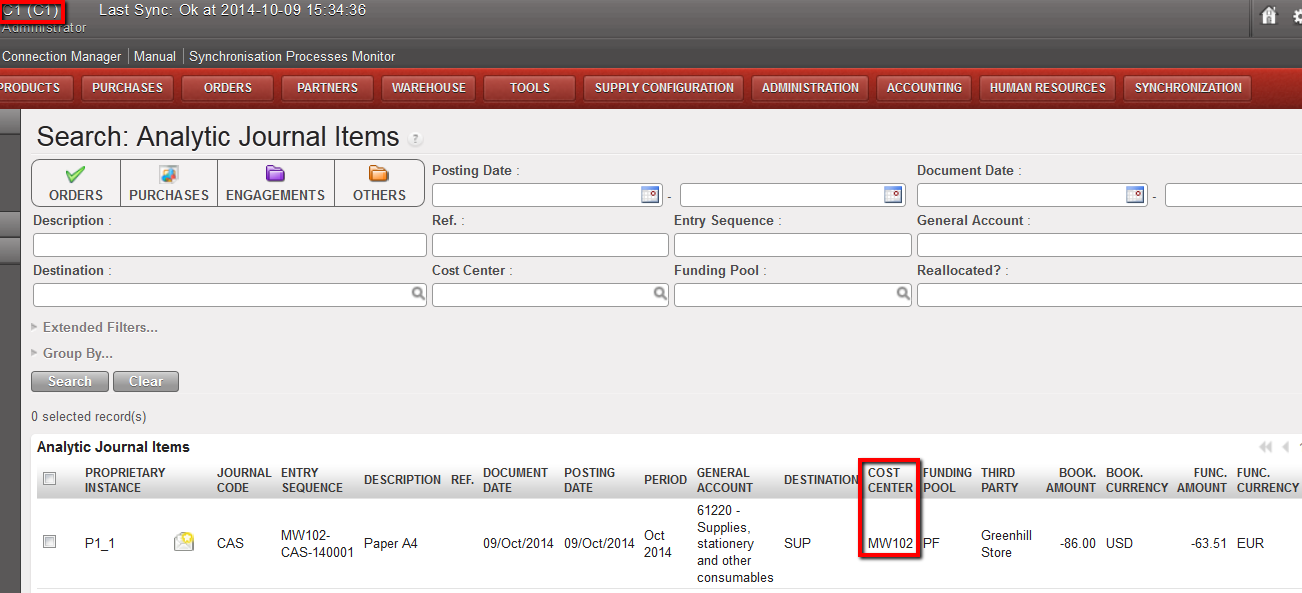The height and width of the screenshot is (593, 1302).
Task: Click the home icon in top bar
Action: [1269, 16]
